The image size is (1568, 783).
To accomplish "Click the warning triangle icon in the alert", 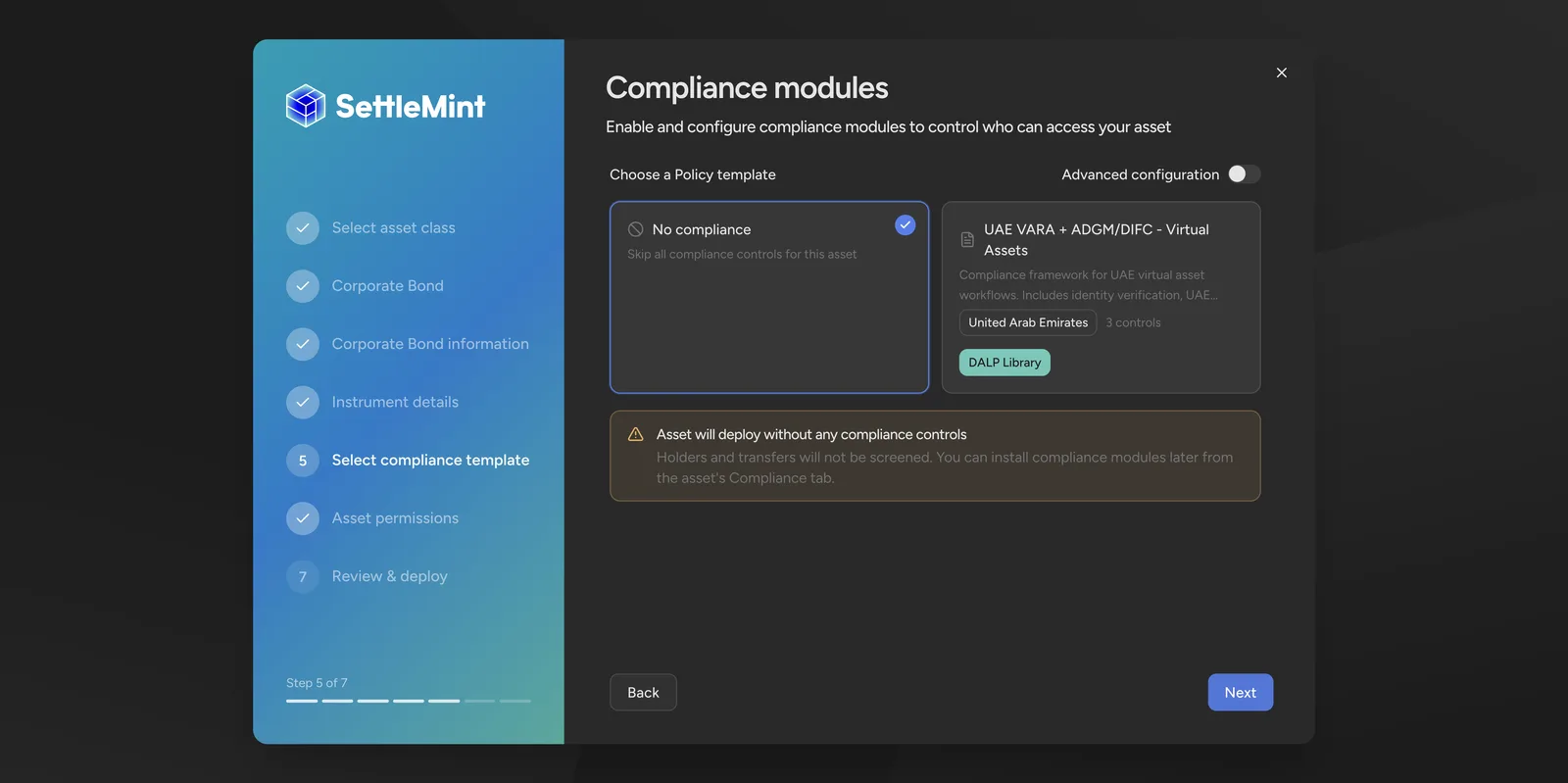I will [636, 434].
